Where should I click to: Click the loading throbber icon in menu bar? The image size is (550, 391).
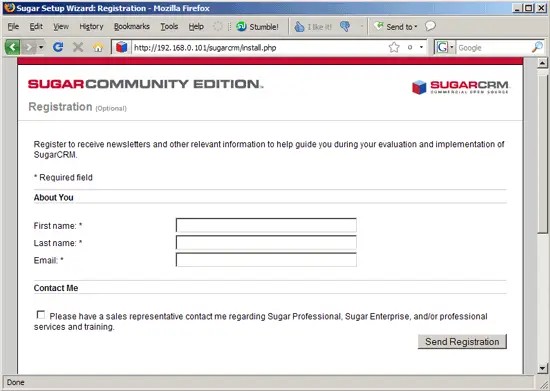(218, 26)
